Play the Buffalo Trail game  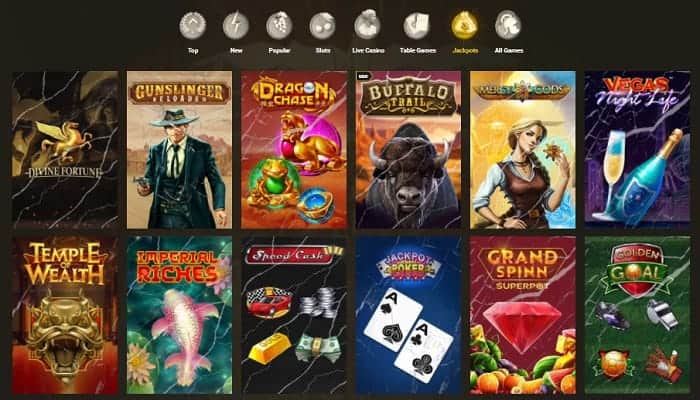coord(408,150)
